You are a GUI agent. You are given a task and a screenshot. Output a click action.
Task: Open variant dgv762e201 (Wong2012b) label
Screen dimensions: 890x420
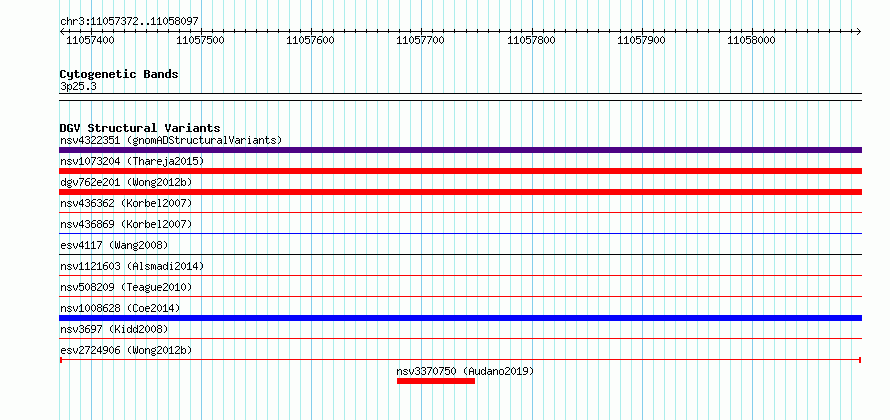pos(127,182)
